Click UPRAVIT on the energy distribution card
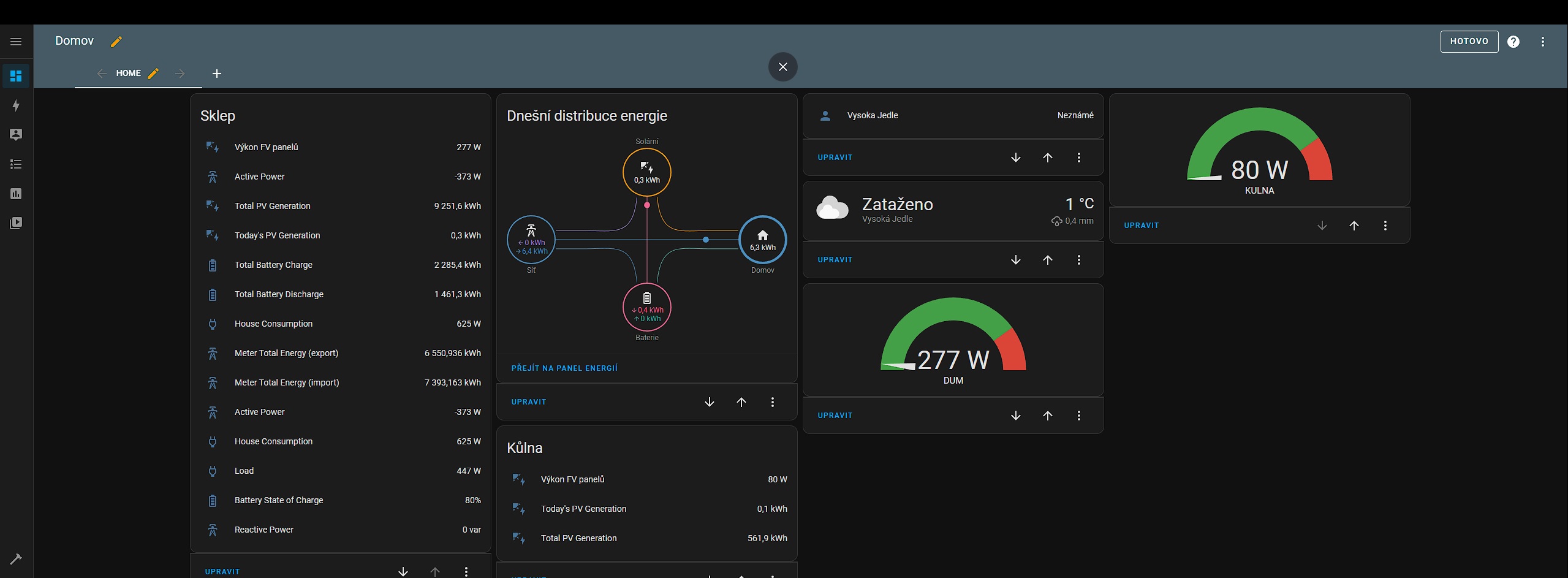The height and width of the screenshot is (578, 1568). [529, 402]
